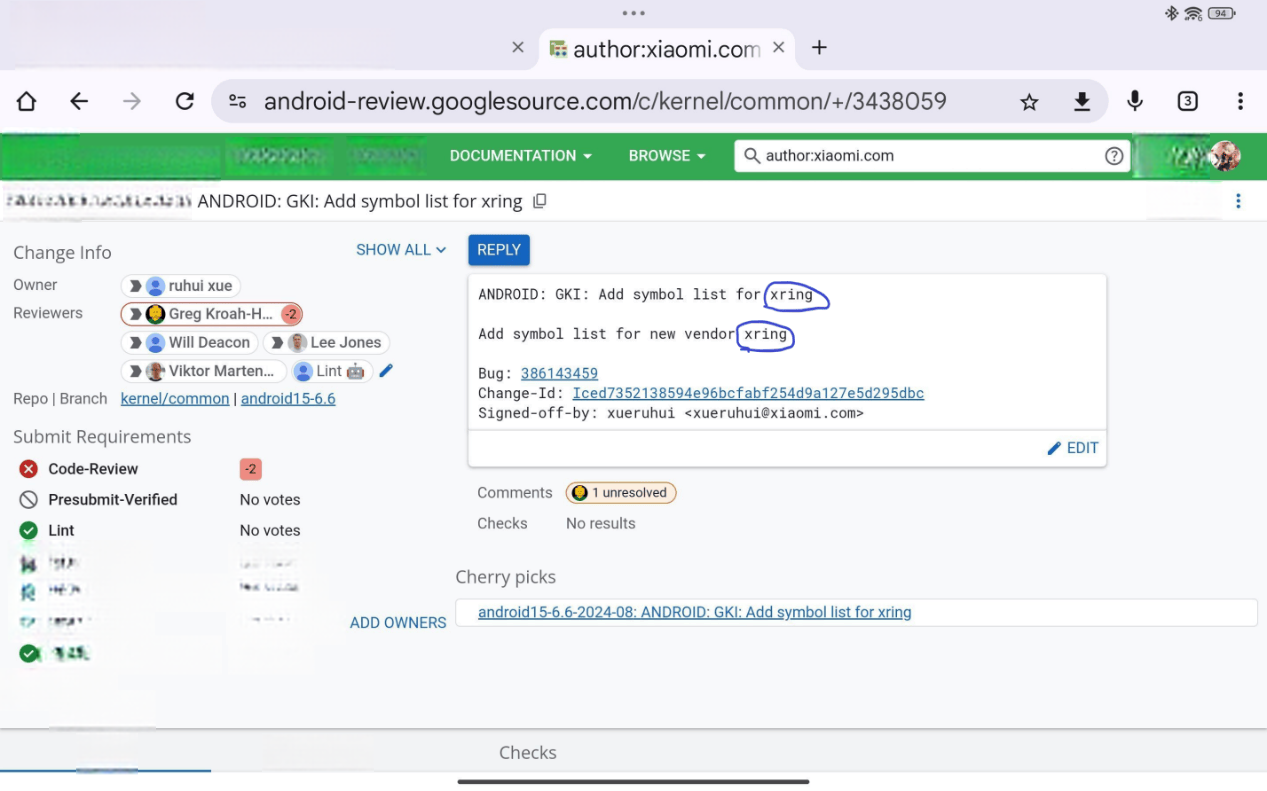The image size is (1267, 791).
Task: Focus the author:xiaomi.com search field
Action: pos(931,156)
